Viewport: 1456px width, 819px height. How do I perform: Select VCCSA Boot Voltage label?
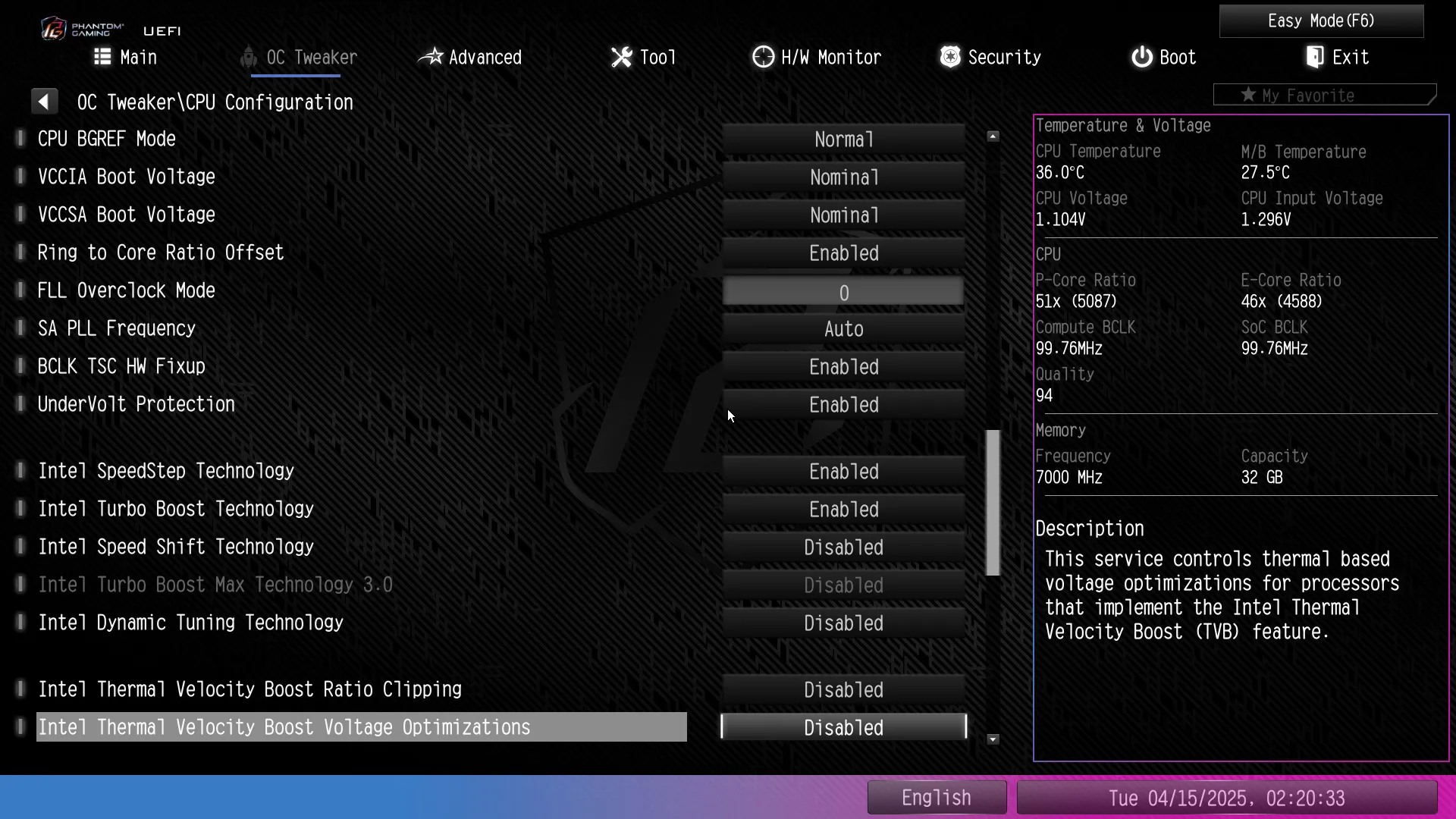click(127, 215)
